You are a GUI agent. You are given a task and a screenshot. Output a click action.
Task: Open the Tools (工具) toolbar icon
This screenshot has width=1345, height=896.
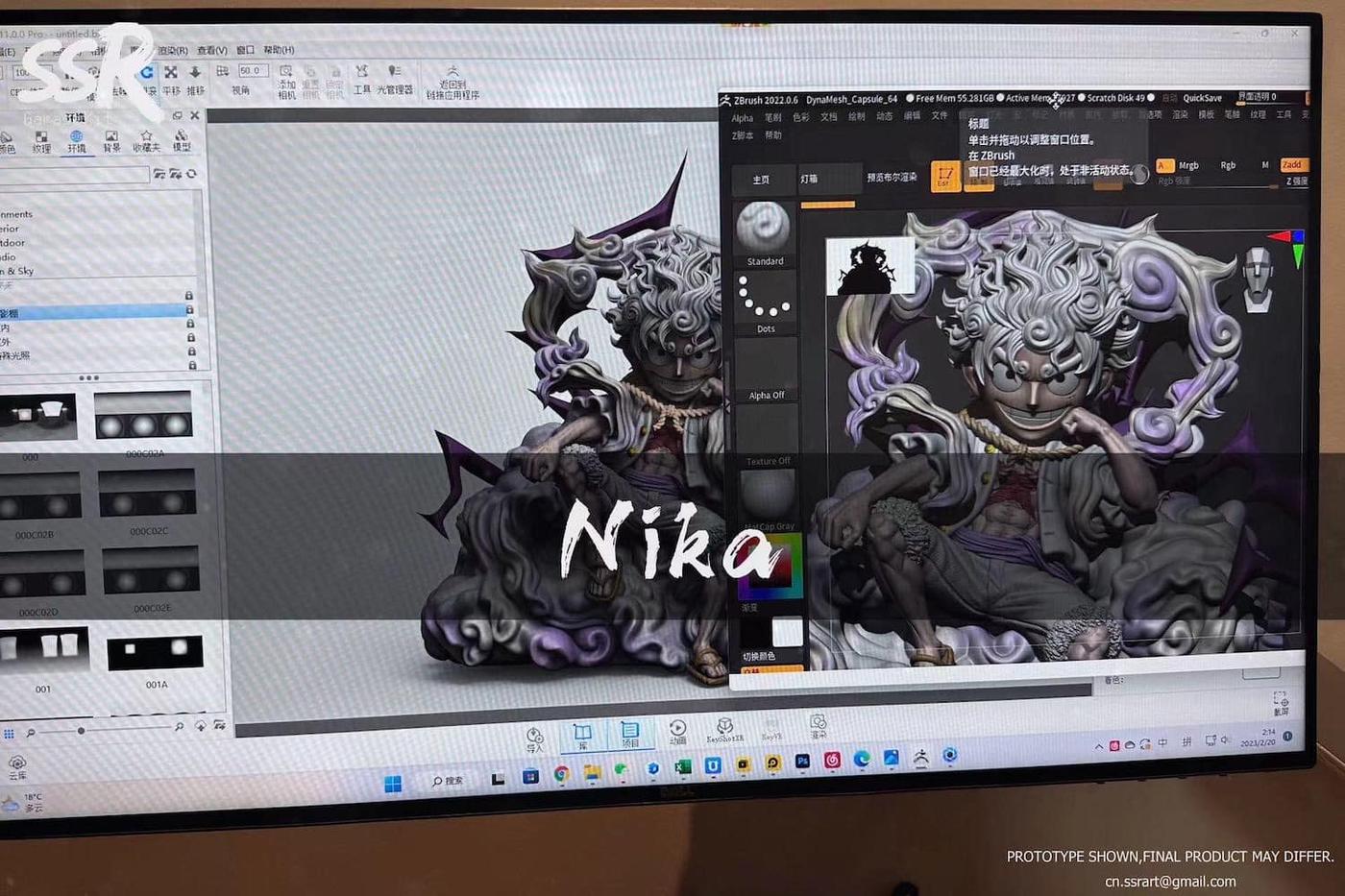point(361,80)
